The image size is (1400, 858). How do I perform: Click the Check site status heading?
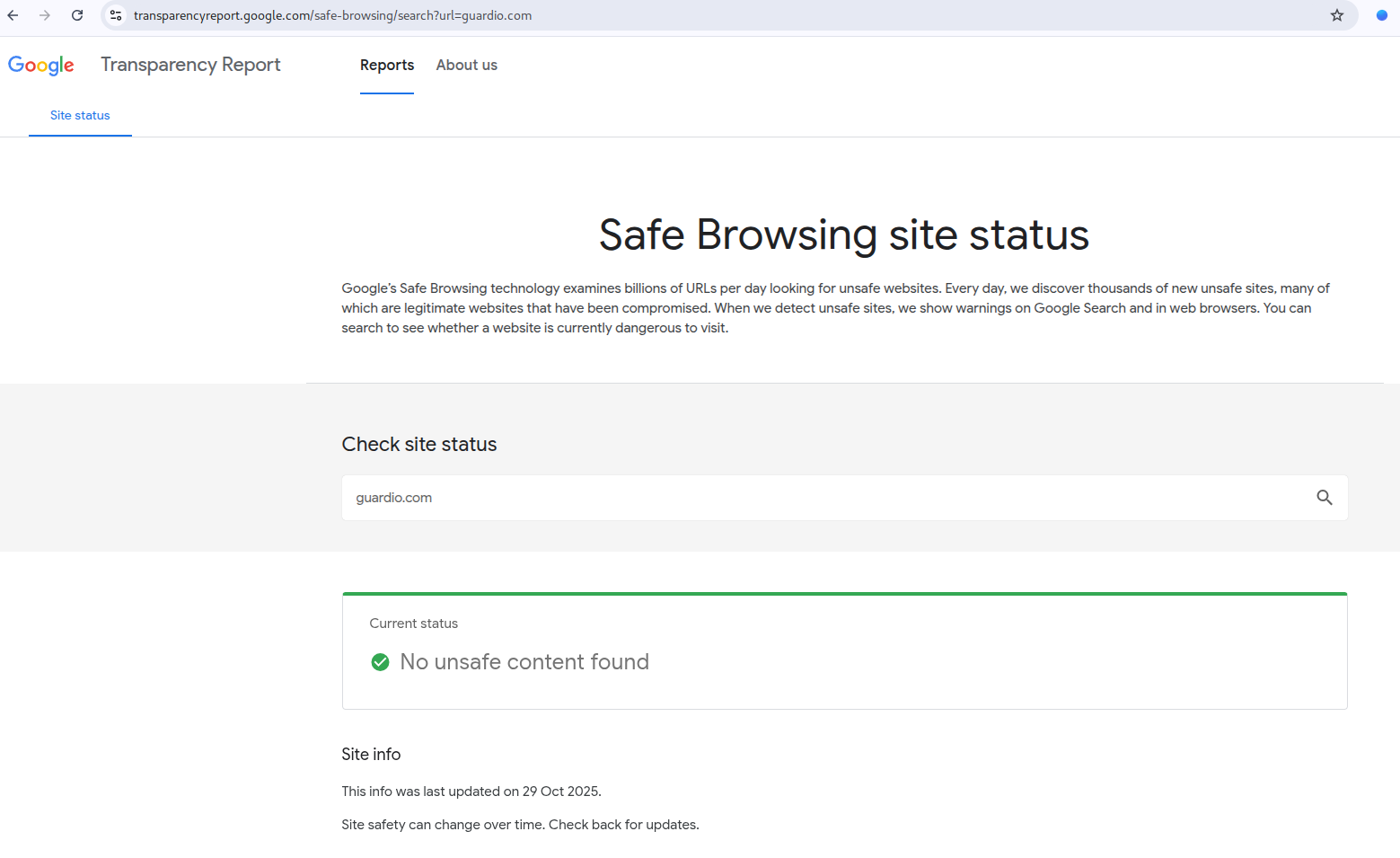pyautogui.click(x=418, y=443)
